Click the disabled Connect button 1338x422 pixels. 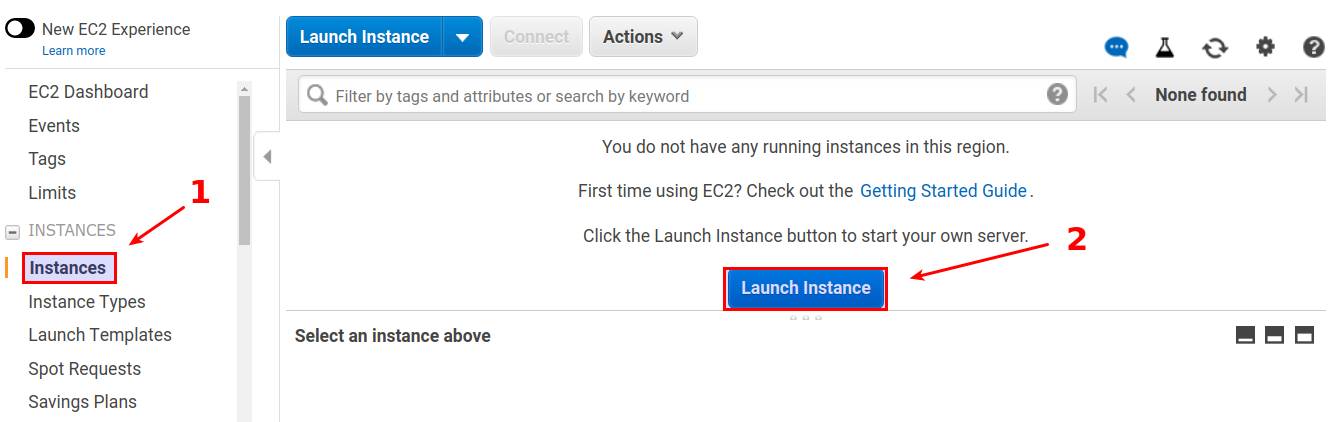point(536,37)
